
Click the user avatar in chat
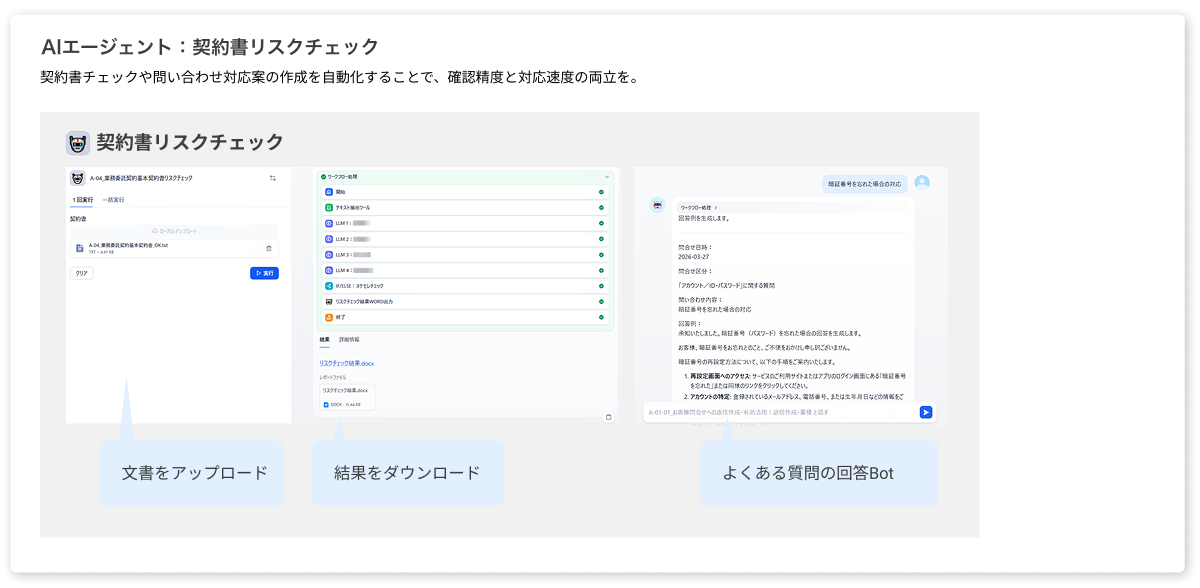(x=922, y=182)
